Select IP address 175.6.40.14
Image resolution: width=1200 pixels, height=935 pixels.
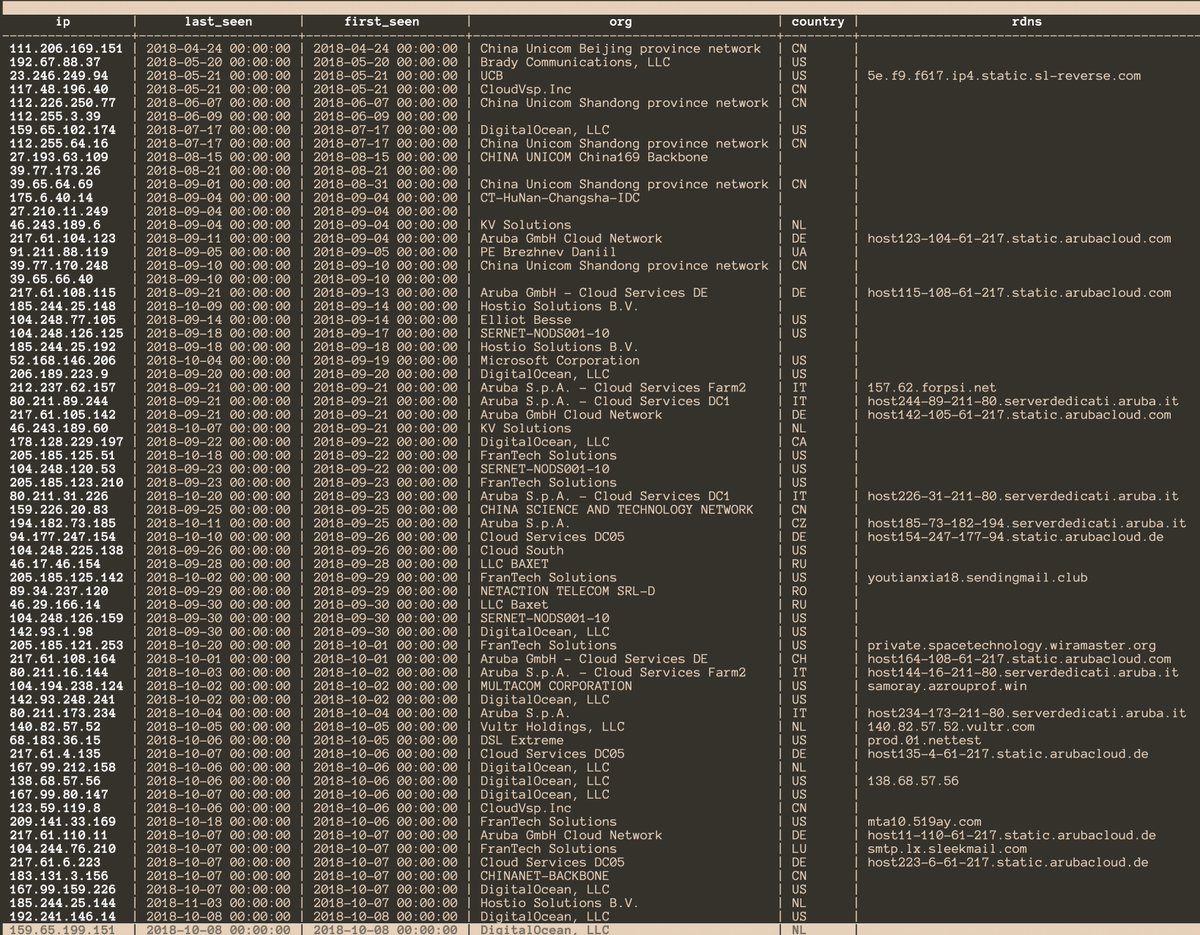[x=50, y=198]
